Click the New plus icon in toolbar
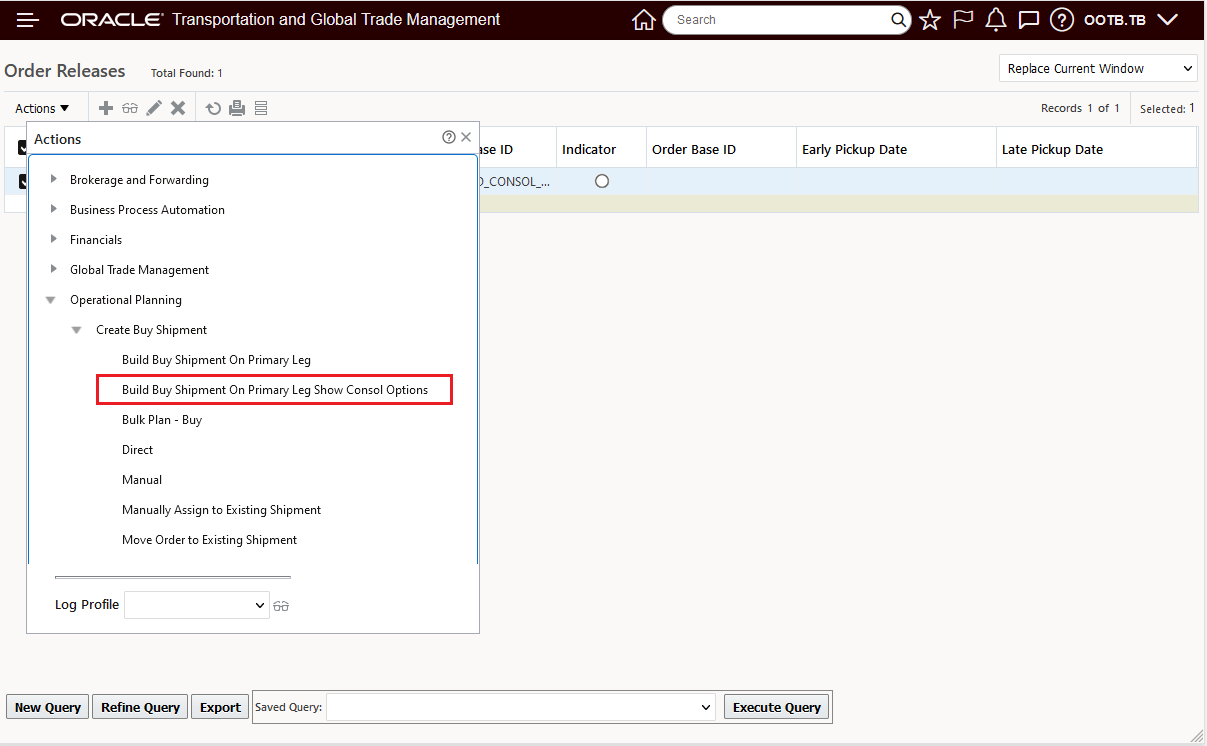1207x746 pixels. [105, 108]
